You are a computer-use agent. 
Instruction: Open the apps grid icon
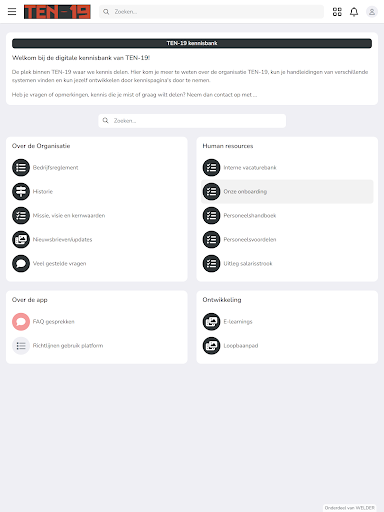[337, 12]
